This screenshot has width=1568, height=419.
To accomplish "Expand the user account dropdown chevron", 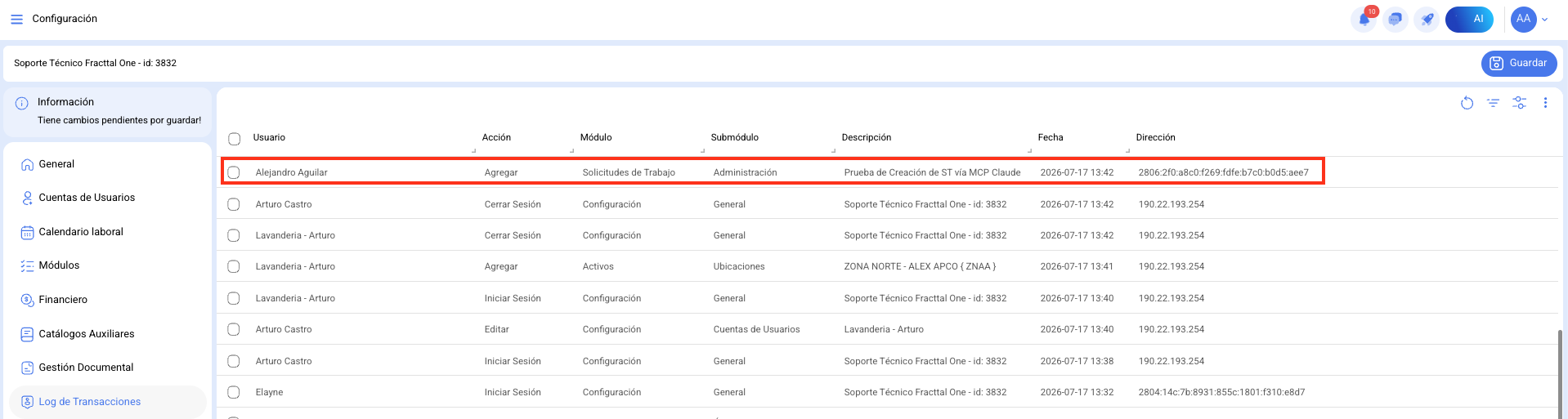I will [x=1545, y=20].
